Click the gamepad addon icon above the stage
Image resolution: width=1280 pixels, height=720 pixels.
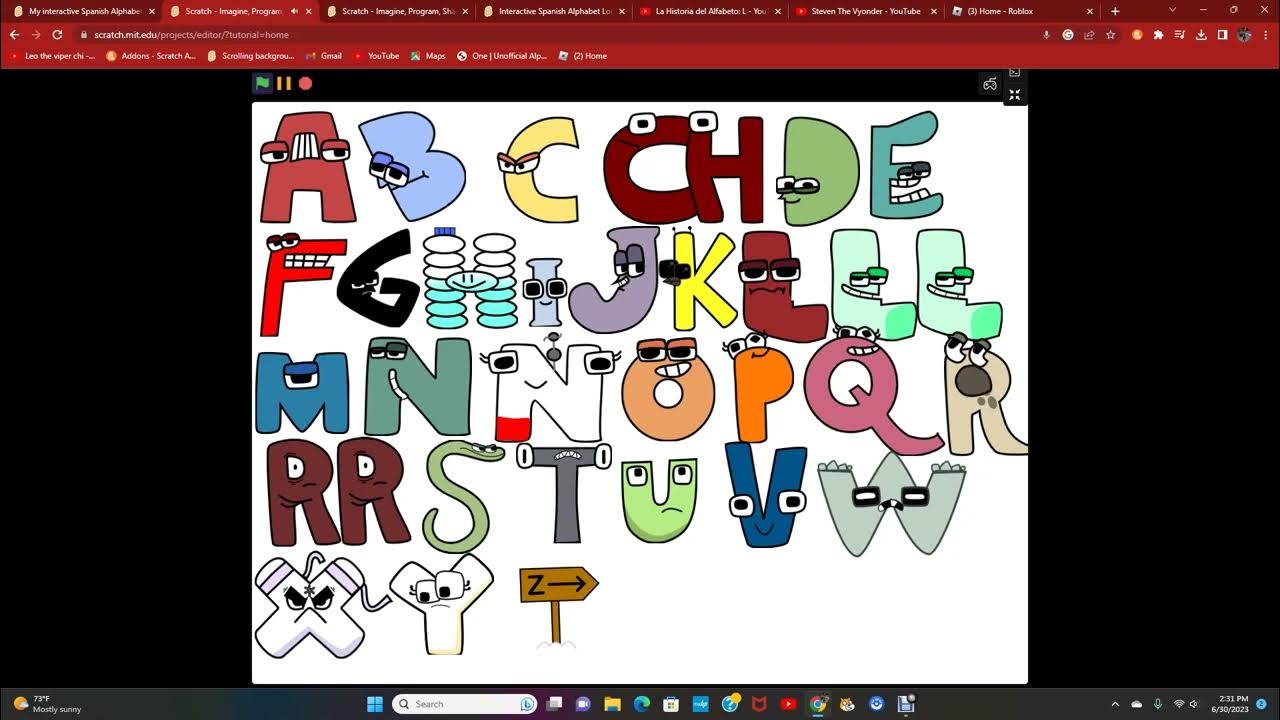(x=990, y=84)
